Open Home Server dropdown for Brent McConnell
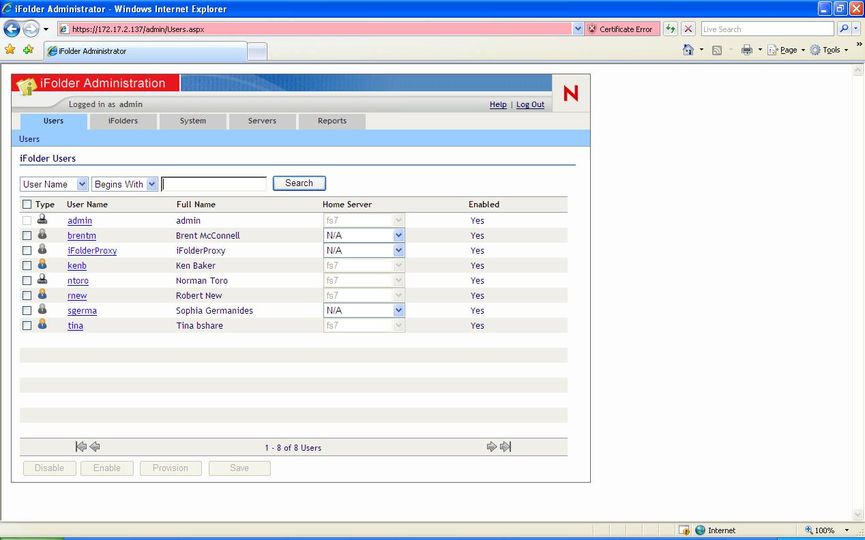 (364, 236)
